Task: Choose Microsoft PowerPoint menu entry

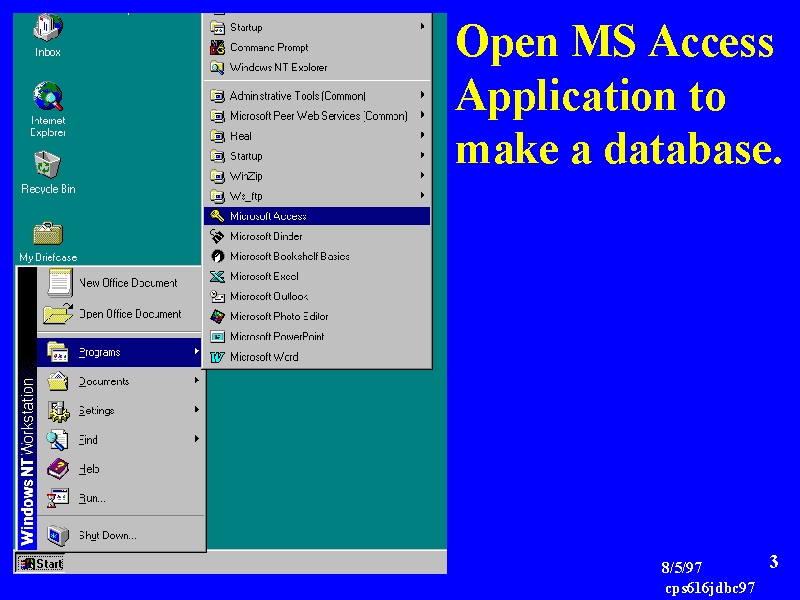Action: tap(317, 336)
